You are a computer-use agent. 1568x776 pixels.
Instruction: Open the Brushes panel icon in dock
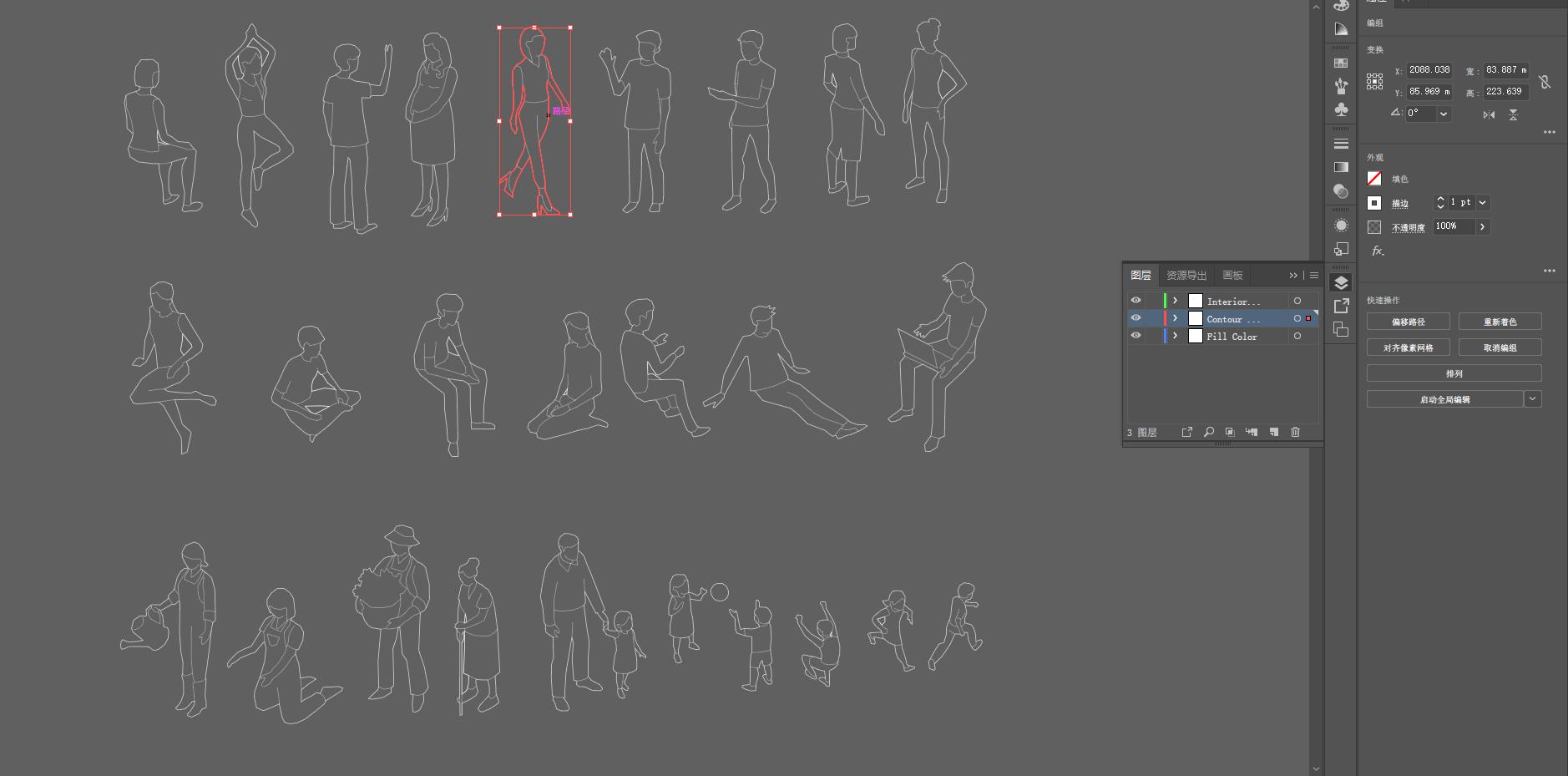pos(1341,86)
